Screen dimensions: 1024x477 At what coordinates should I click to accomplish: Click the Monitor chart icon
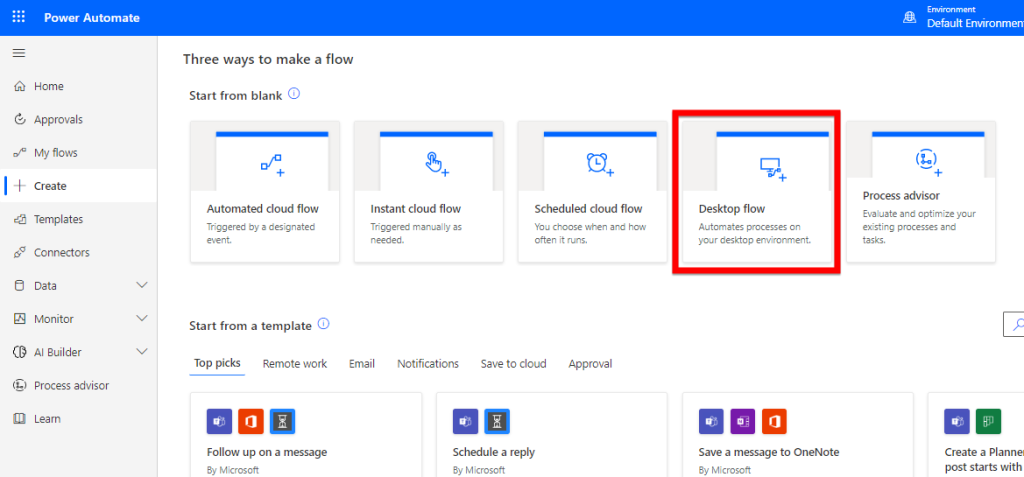click(20, 319)
